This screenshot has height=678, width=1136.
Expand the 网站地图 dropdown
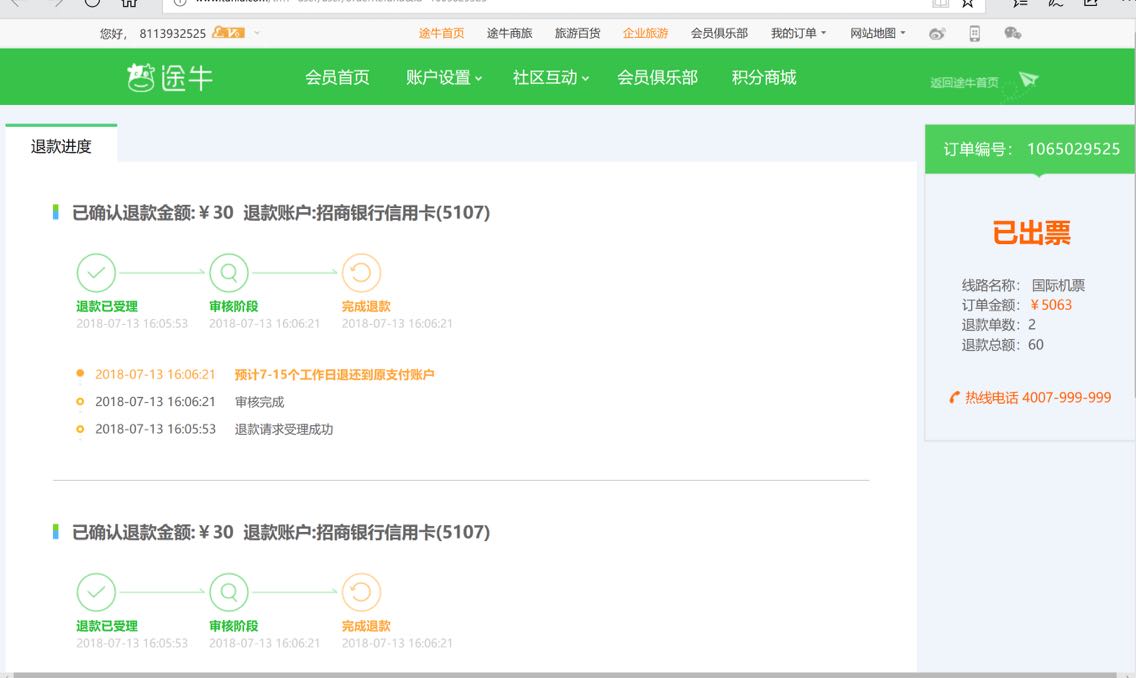[877, 33]
